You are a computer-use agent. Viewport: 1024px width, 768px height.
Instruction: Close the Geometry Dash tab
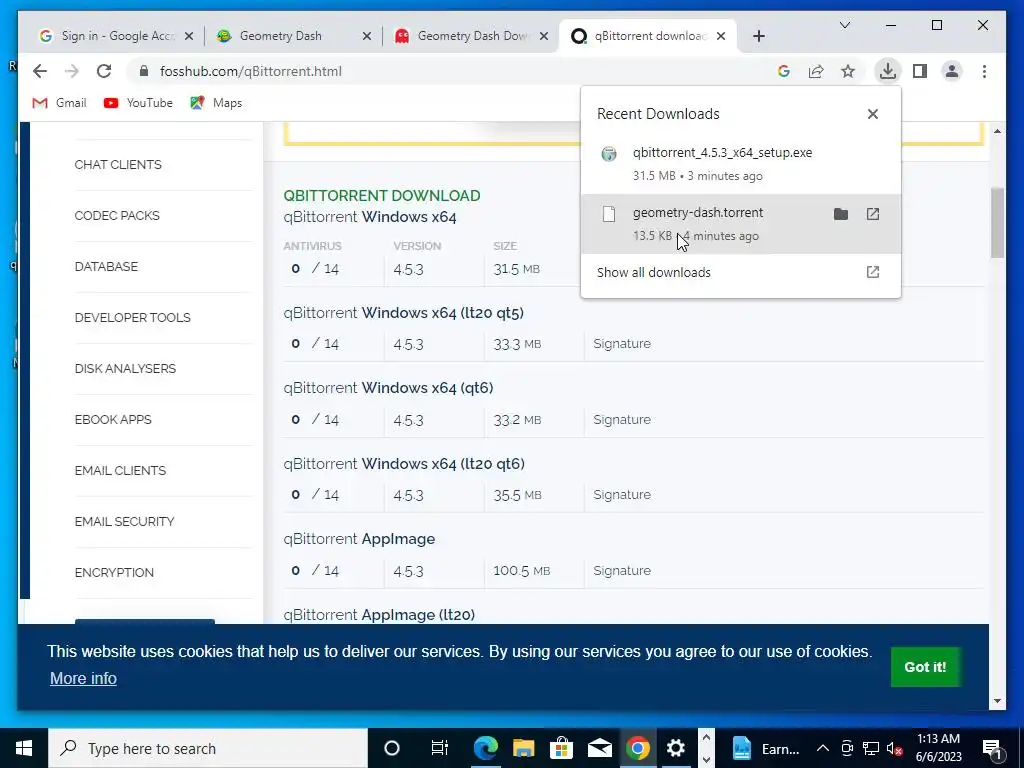coord(367,36)
